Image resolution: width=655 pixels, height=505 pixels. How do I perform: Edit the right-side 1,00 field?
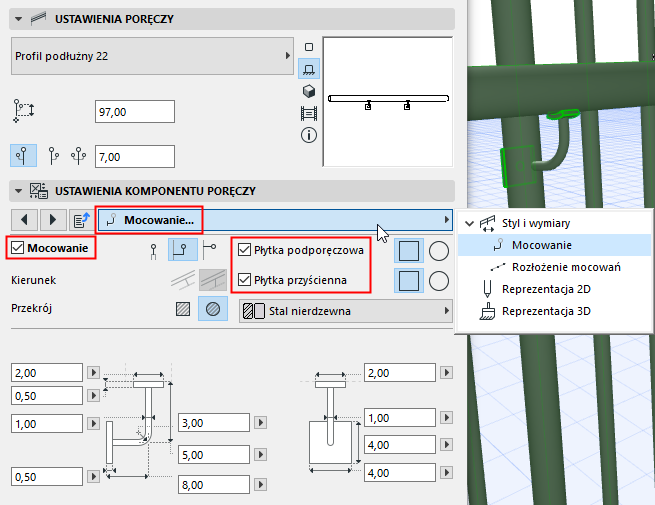pos(400,418)
